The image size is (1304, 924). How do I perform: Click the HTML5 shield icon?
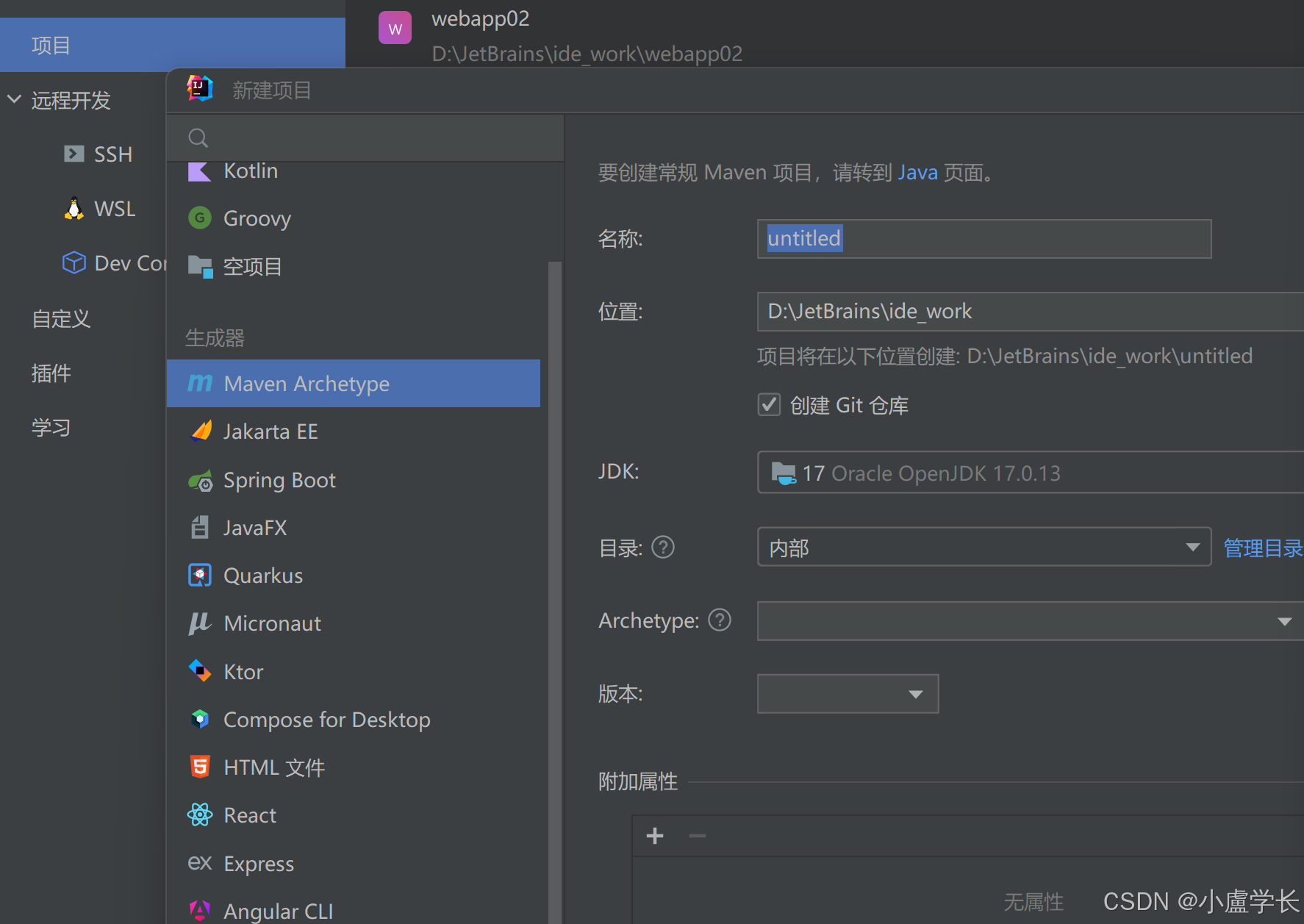click(199, 767)
